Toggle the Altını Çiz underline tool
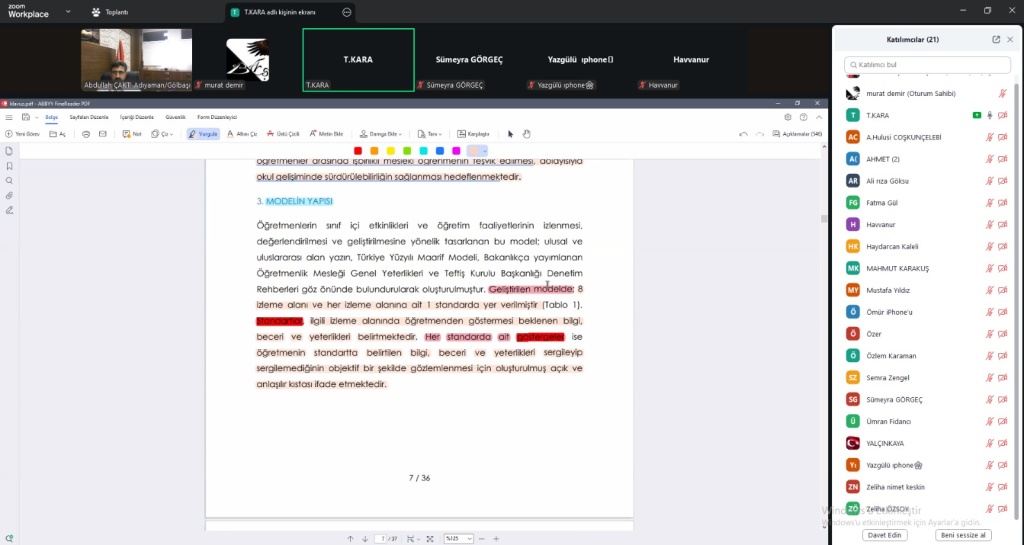This screenshot has height=545, width=1024. point(242,133)
